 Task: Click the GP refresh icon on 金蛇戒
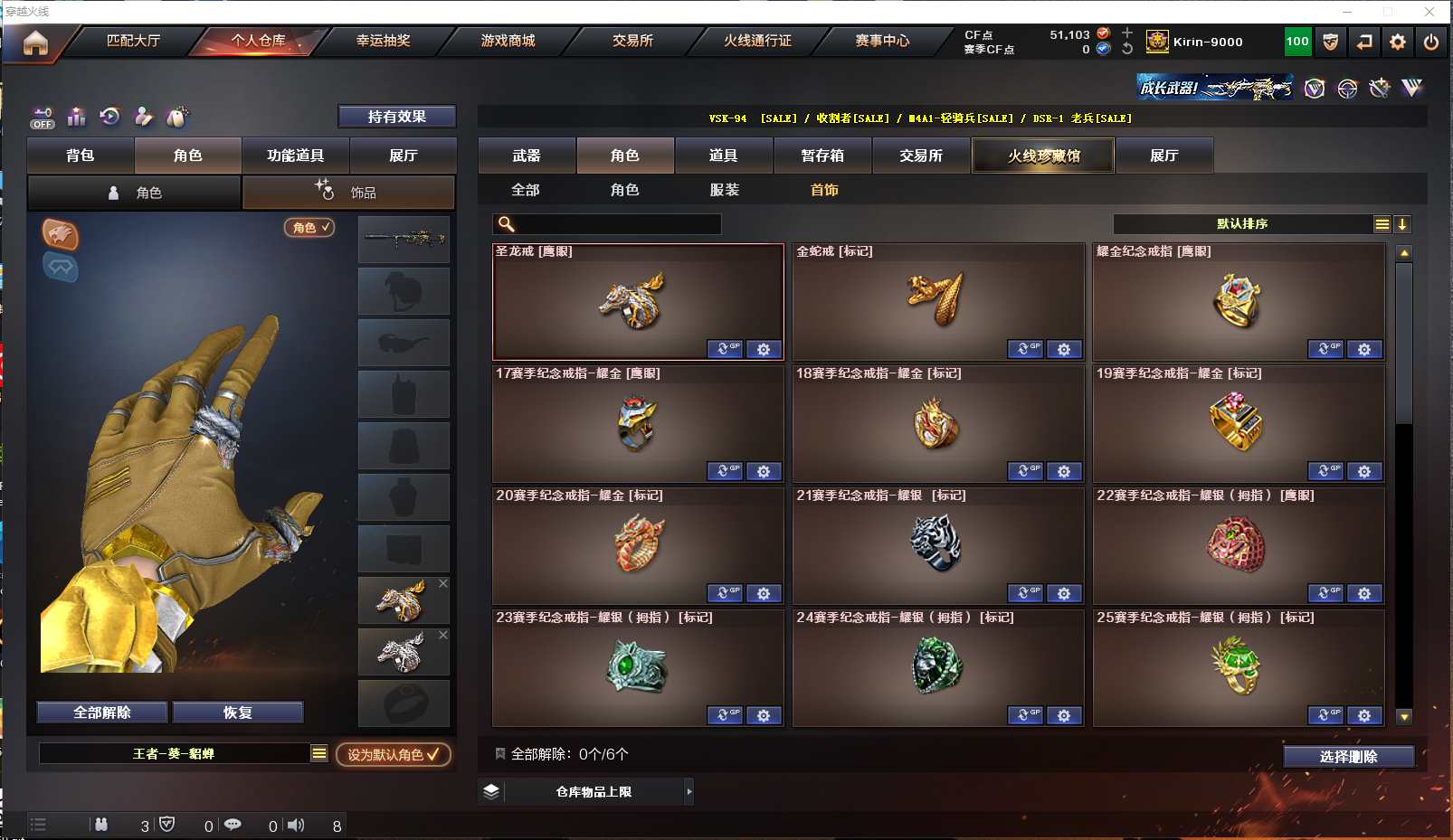(x=1026, y=349)
